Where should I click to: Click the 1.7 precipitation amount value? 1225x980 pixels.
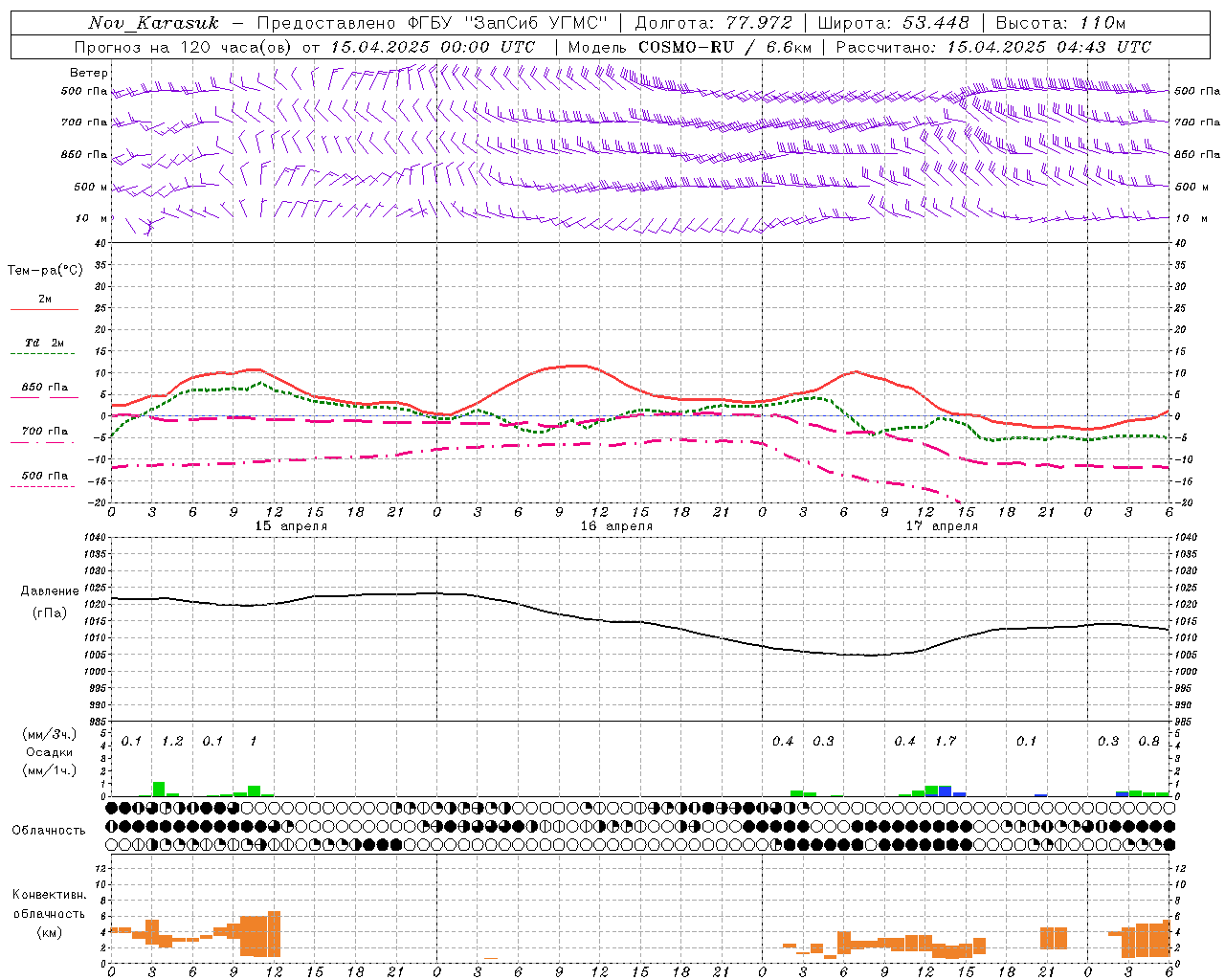[946, 742]
